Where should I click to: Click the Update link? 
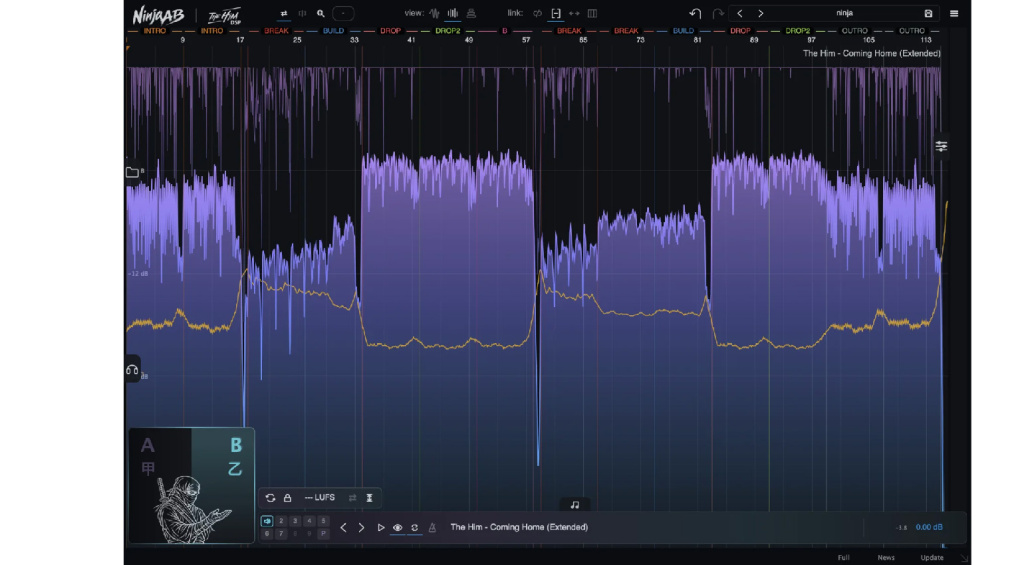point(932,558)
